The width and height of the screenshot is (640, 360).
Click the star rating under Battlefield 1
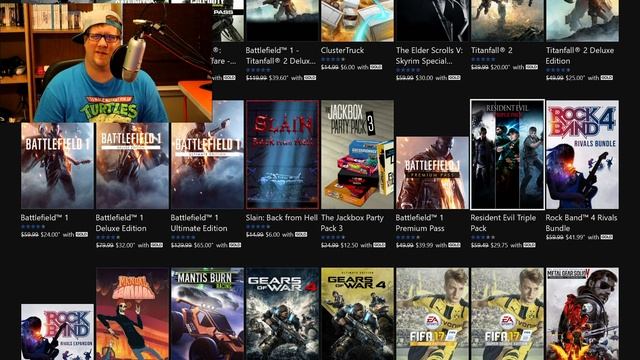coord(33,227)
